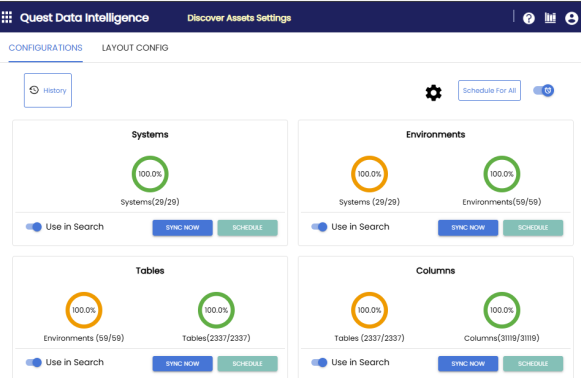Click the Environments(59/59) label under green ring
This screenshot has height=378, width=581.
tap(502, 202)
